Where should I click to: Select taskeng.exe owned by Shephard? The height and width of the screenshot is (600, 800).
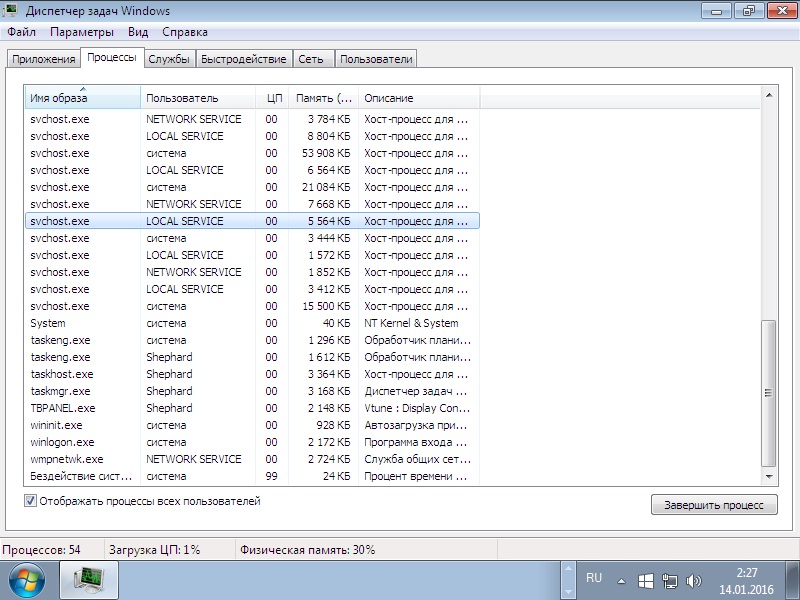pos(252,357)
